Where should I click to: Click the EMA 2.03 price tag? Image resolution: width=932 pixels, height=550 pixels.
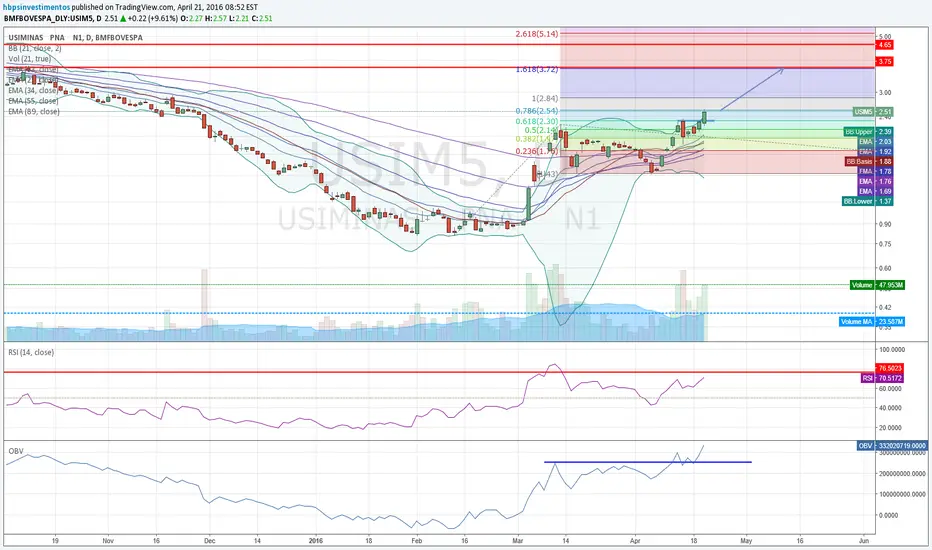[875, 142]
